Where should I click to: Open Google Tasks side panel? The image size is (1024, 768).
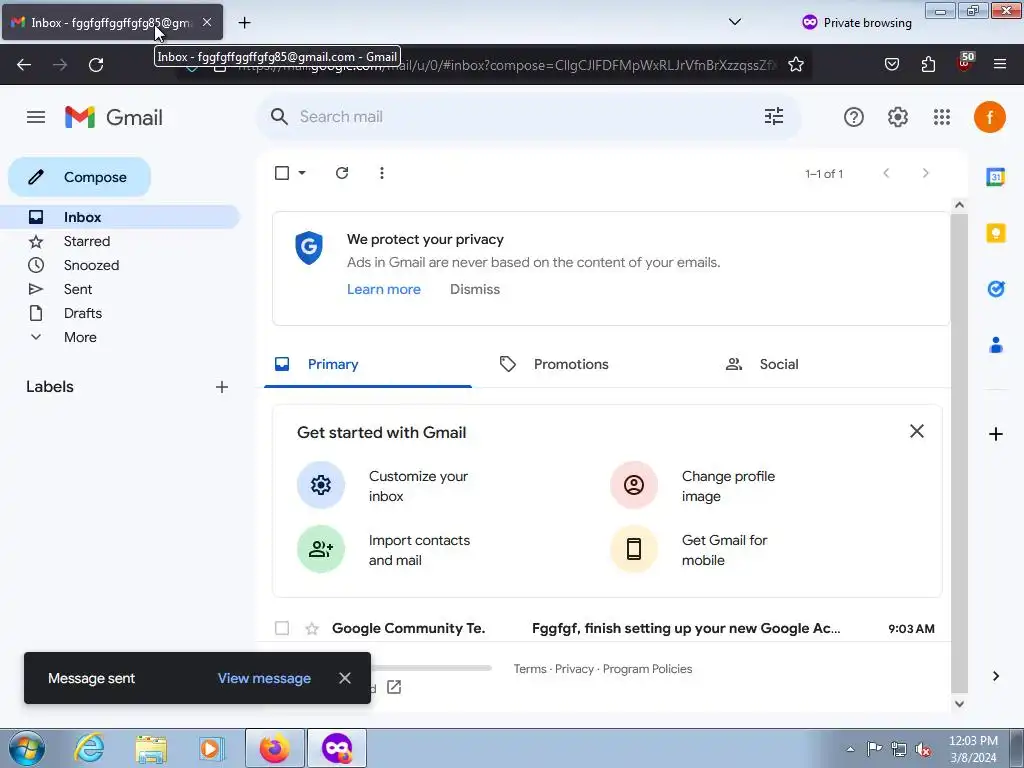click(x=995, y=289)
